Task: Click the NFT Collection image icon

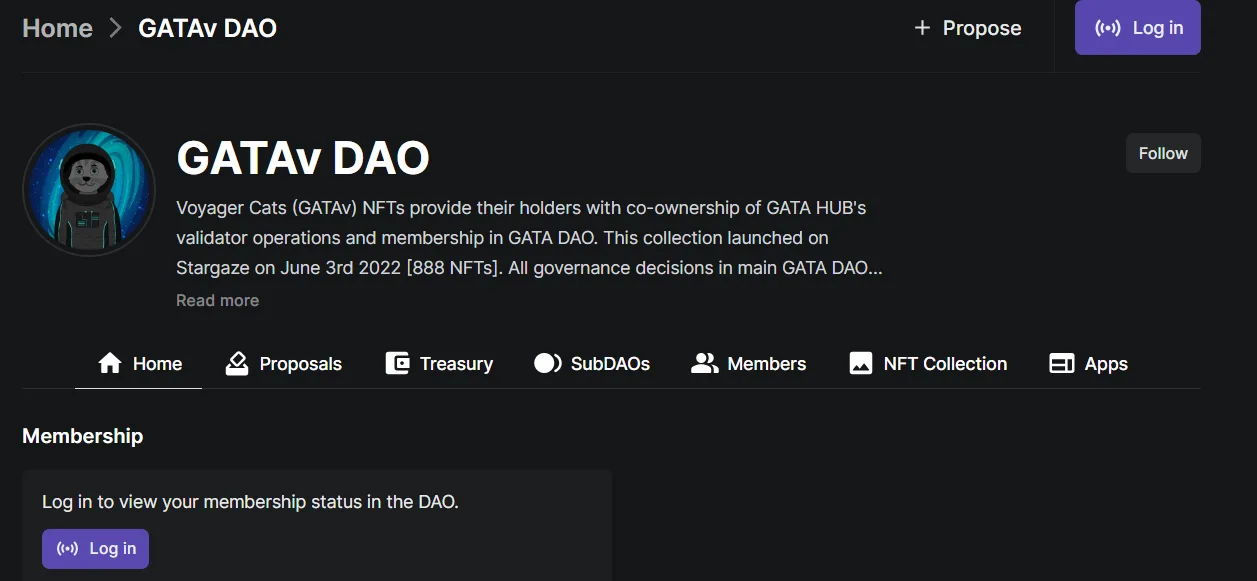Action: coord(861,364)
